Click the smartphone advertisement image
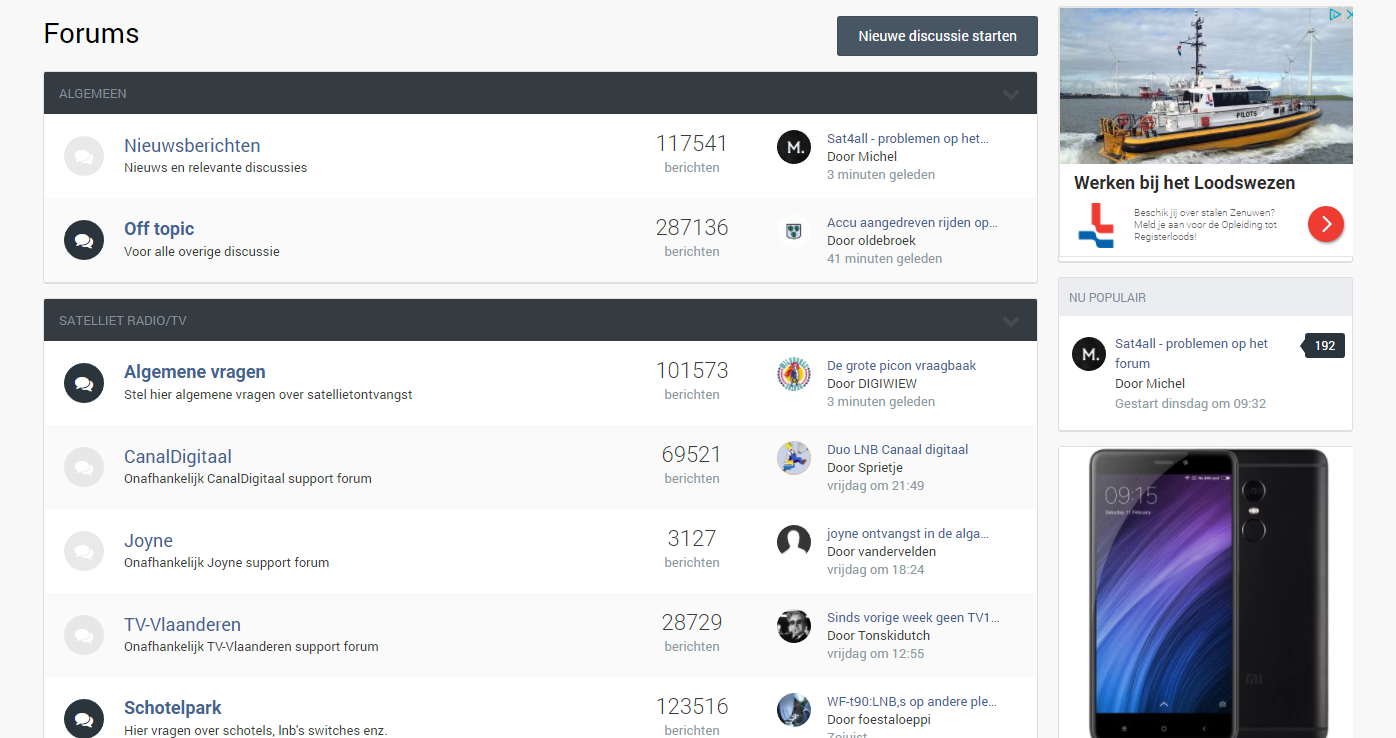 click(1205, 592)
